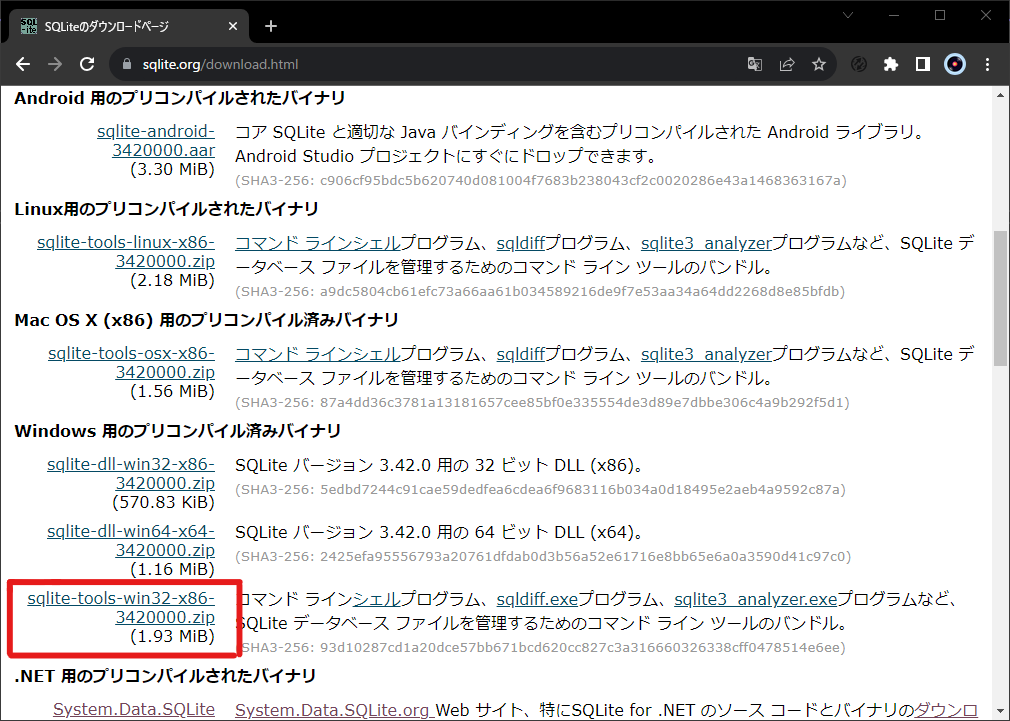Click the Linux precompiled binaries heading

166,209
